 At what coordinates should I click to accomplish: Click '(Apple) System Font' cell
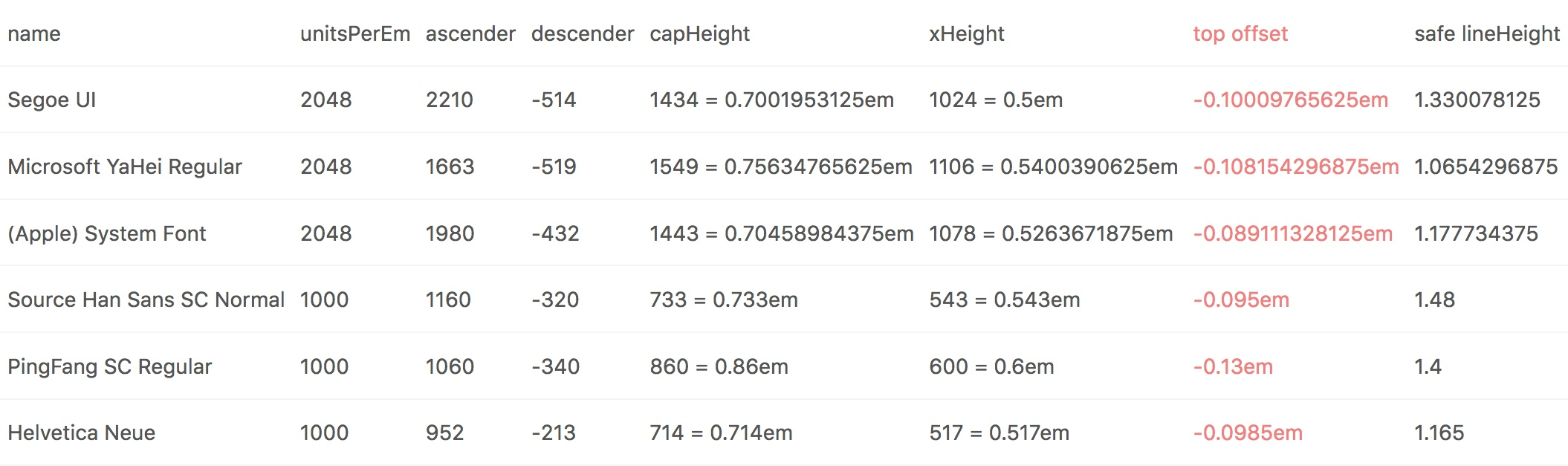pos(106,233)
